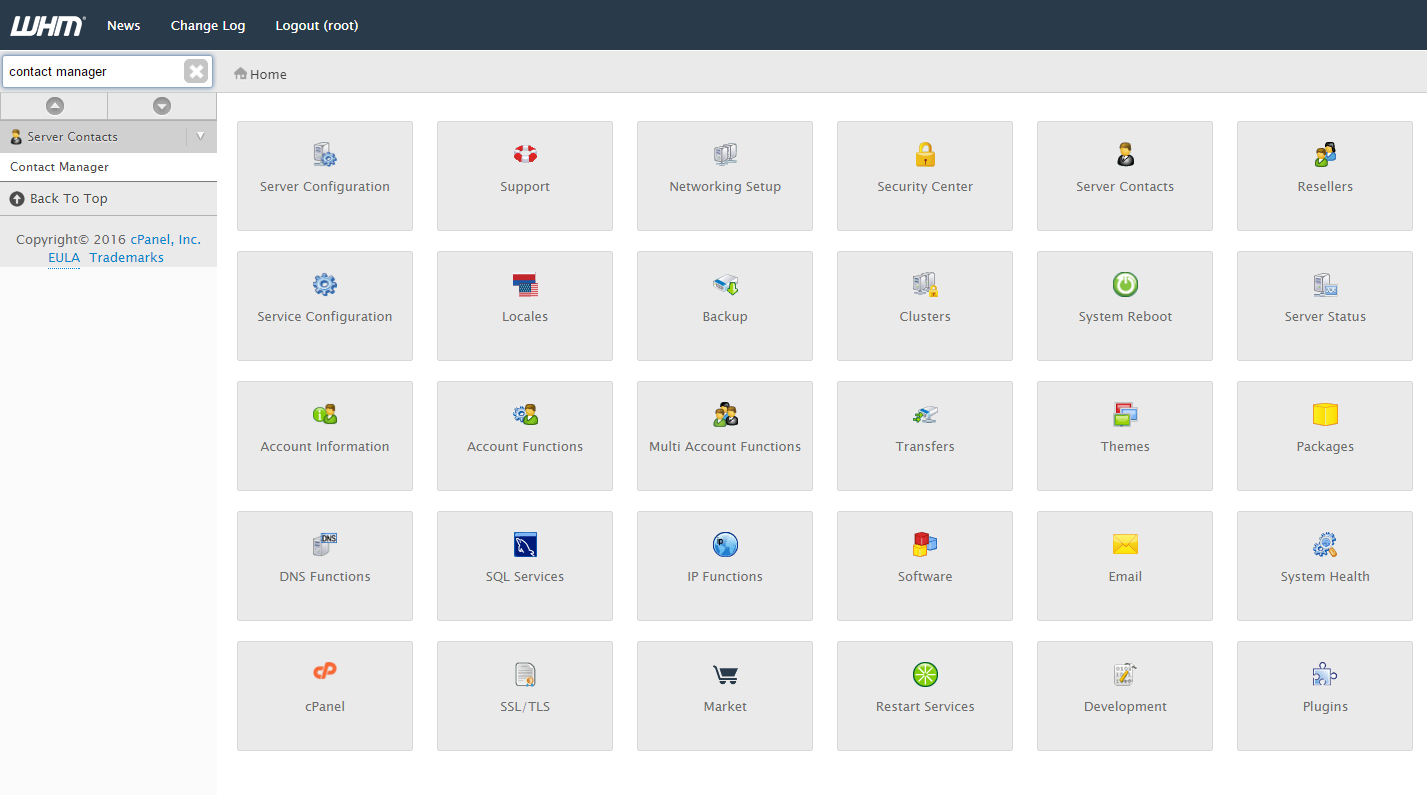Open the EULA link
This screenshot has width=1427, height=795.
(64, 258)
